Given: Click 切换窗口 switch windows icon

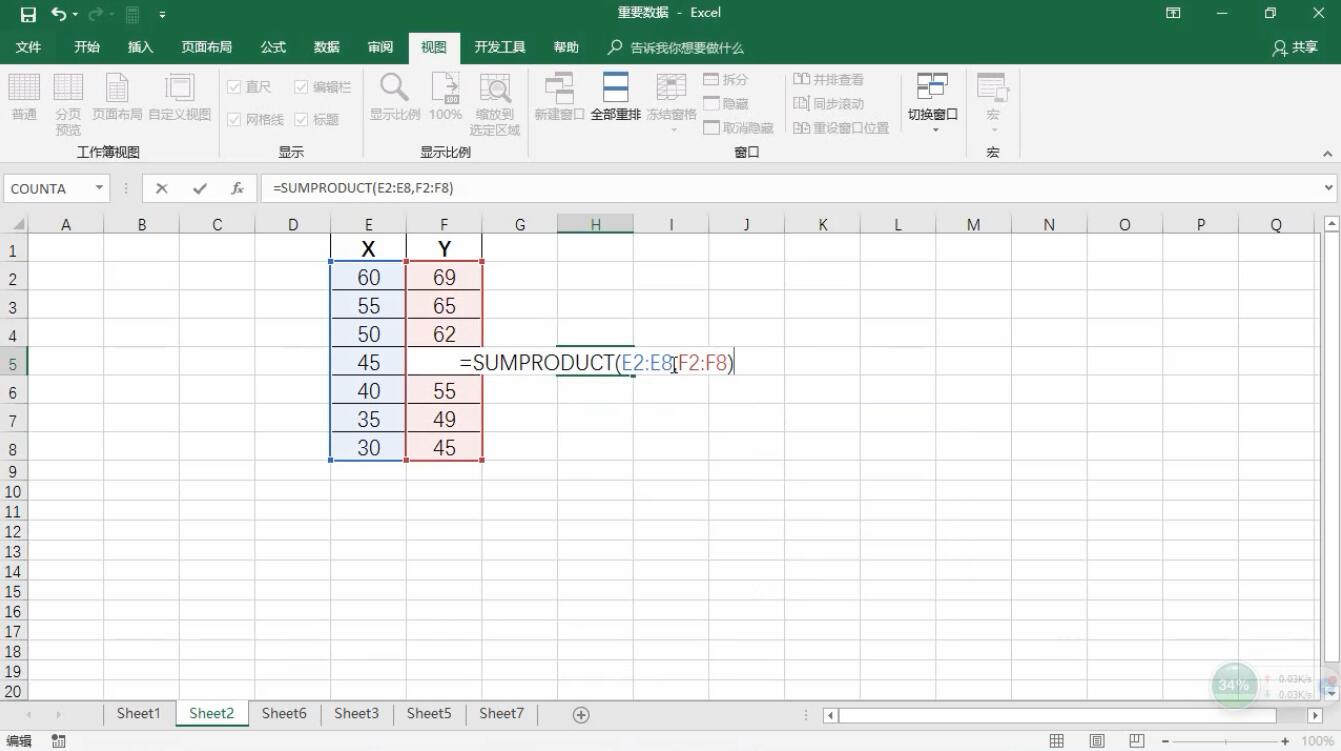Looking at the screenshot, I should pyautogui.click(x=933, y=103).
